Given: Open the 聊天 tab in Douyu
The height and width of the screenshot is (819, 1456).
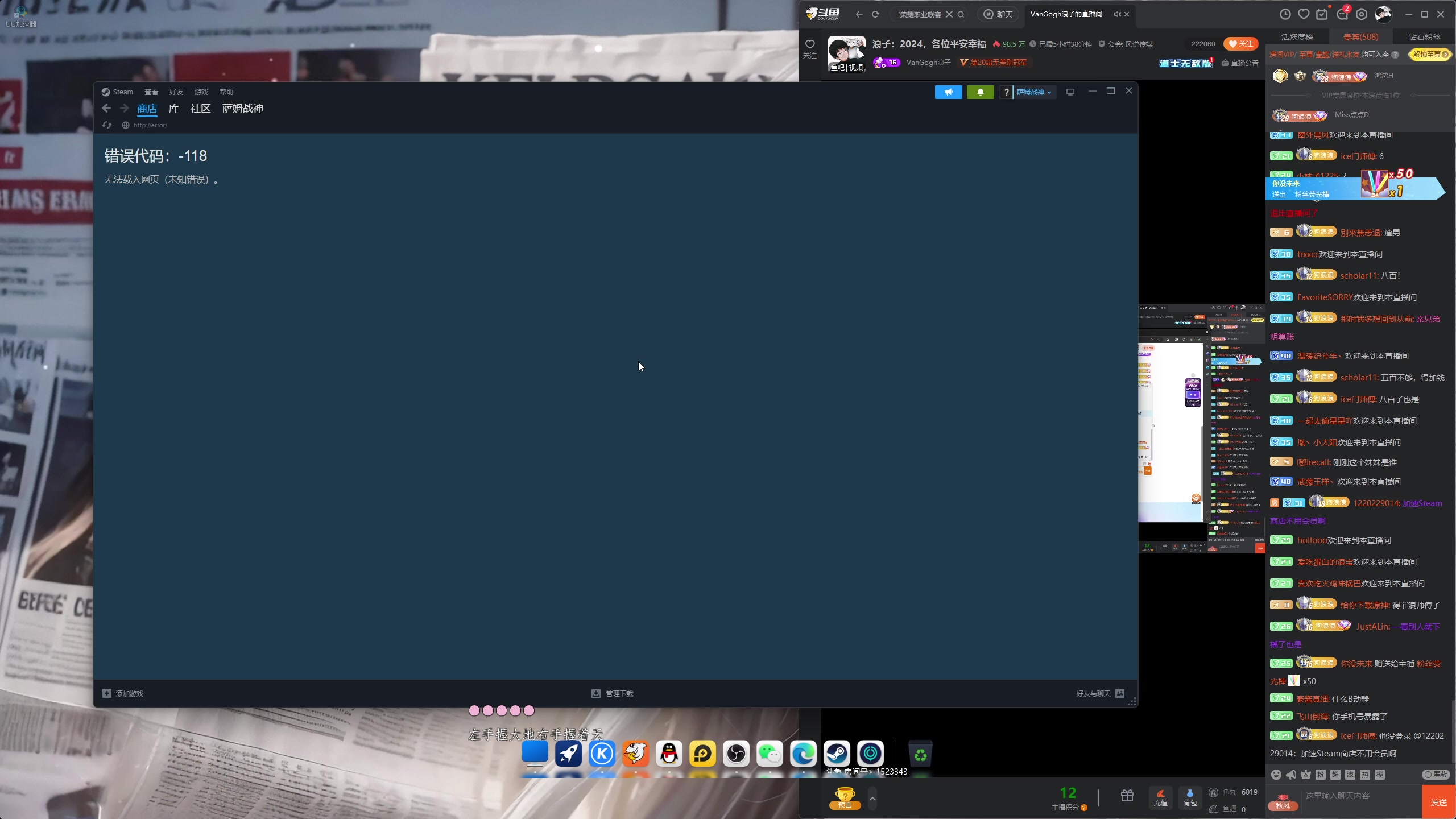Looking at the screenshot, I should pyautogui.click(x=999, y=14).
